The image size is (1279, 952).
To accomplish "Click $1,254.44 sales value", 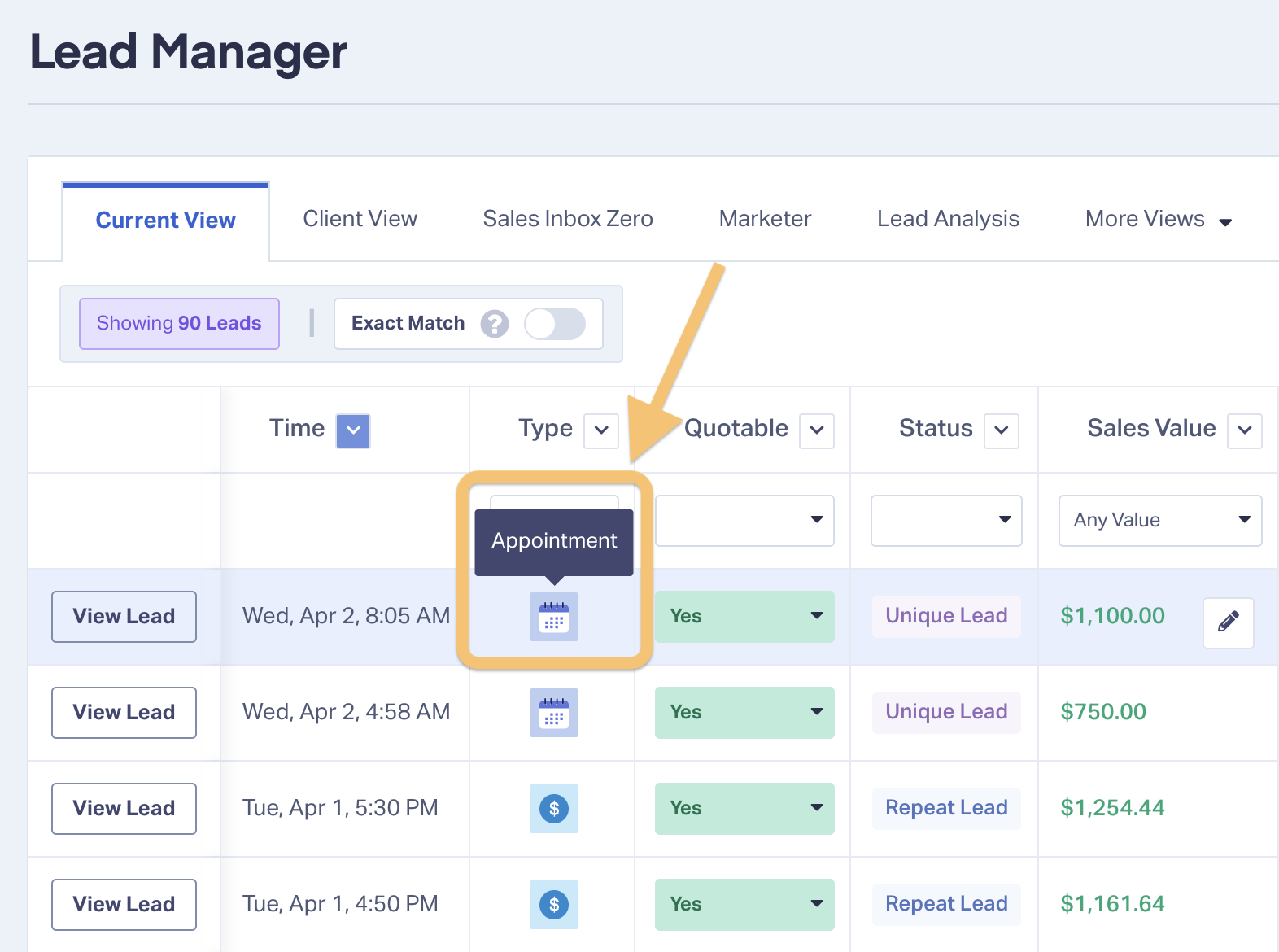I will 1112,808.
